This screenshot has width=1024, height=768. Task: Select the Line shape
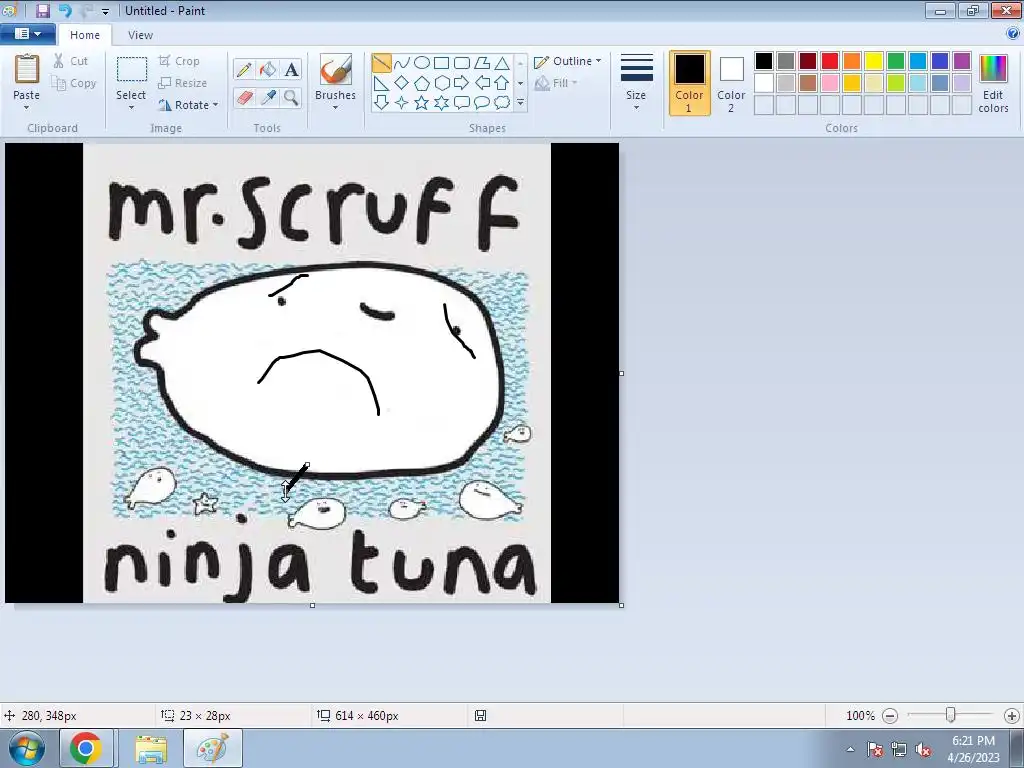(x=381, y=63)
